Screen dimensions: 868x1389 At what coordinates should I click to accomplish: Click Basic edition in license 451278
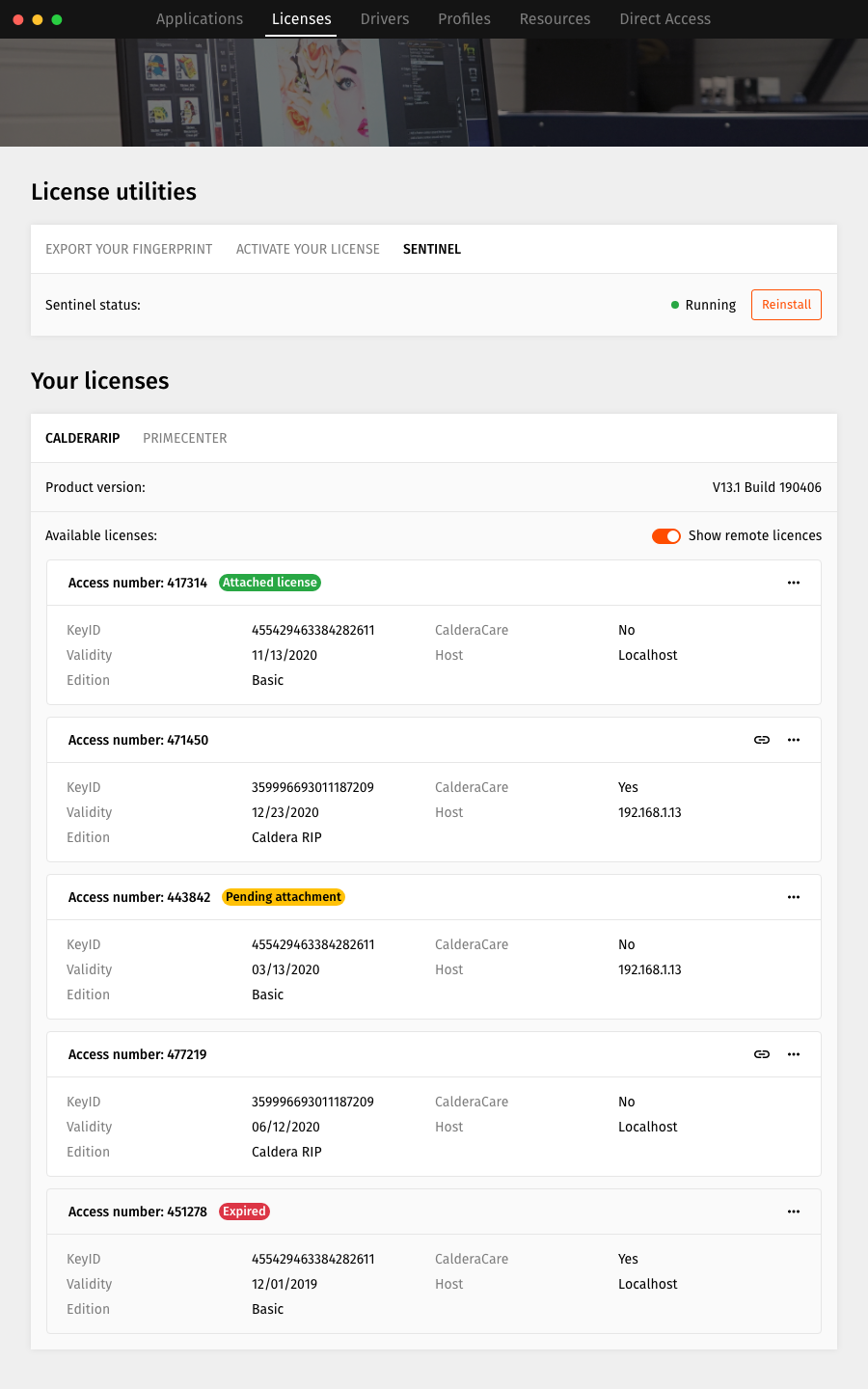click(x=268, y=1309)
